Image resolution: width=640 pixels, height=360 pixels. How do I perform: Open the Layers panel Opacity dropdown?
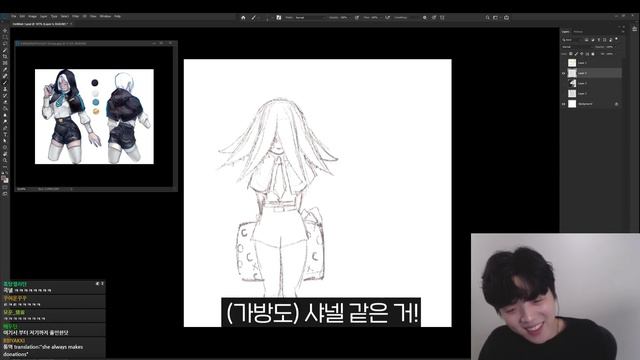tap(615, 47)
